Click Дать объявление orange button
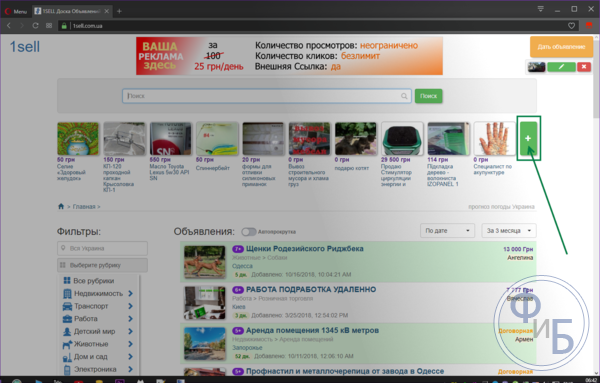The height and width of the screenshot is (383, 600). click(x=561, y=47)
